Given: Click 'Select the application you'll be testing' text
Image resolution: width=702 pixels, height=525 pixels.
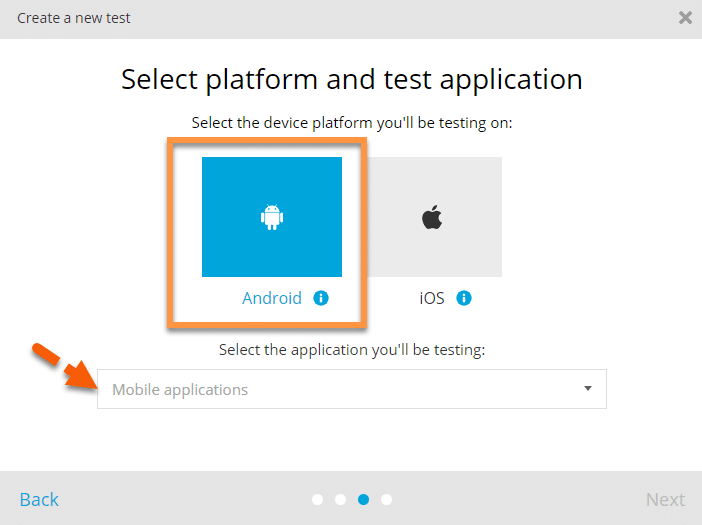Looking at the screenshot, I should pos(352,350).
